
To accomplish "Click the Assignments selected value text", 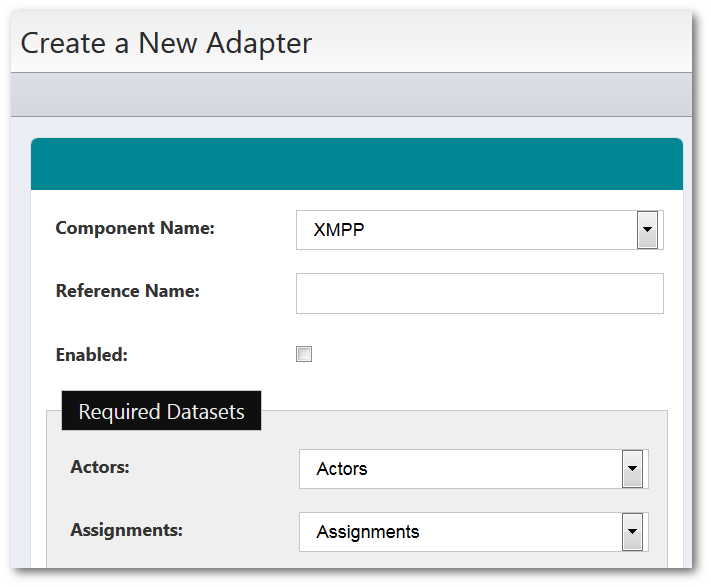I will click(x=367, y=532).
